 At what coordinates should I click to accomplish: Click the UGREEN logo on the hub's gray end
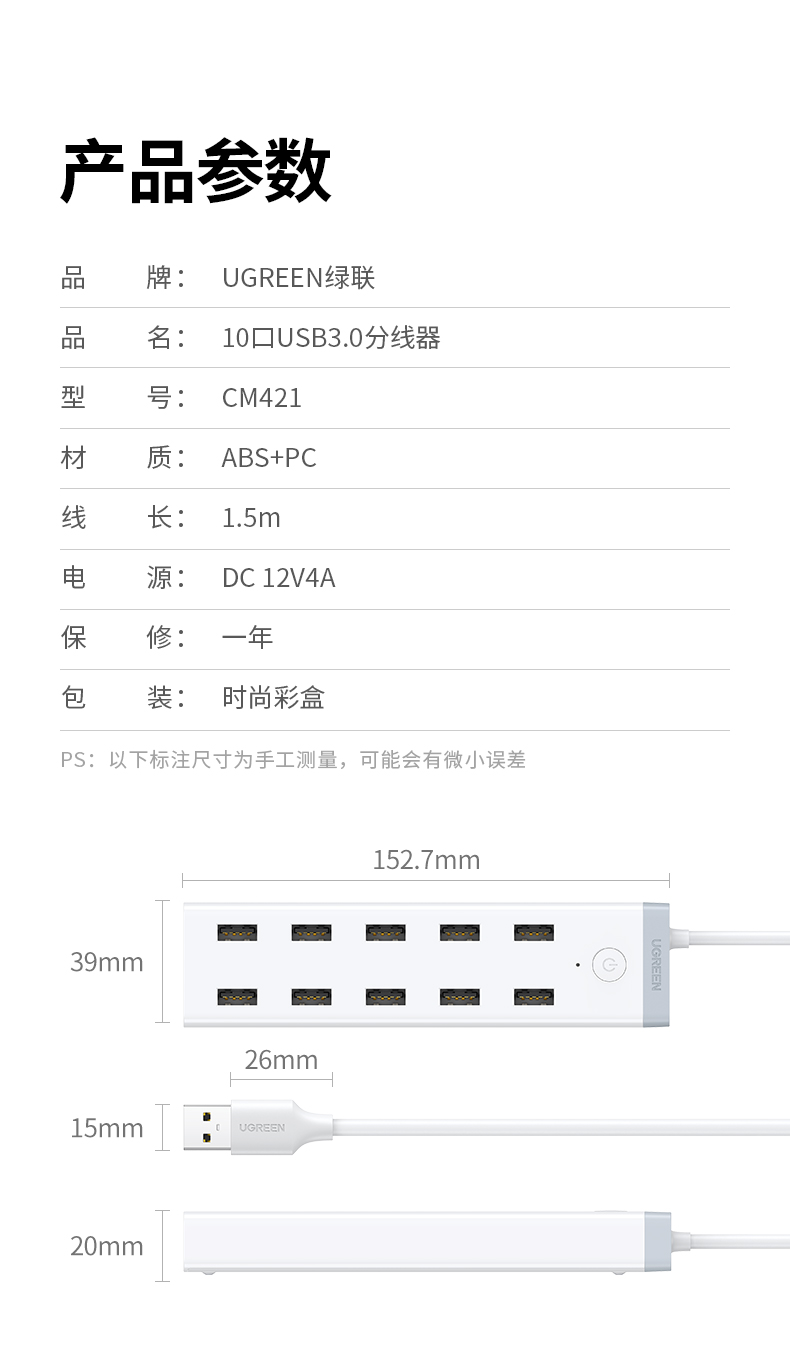coord(656,964)
